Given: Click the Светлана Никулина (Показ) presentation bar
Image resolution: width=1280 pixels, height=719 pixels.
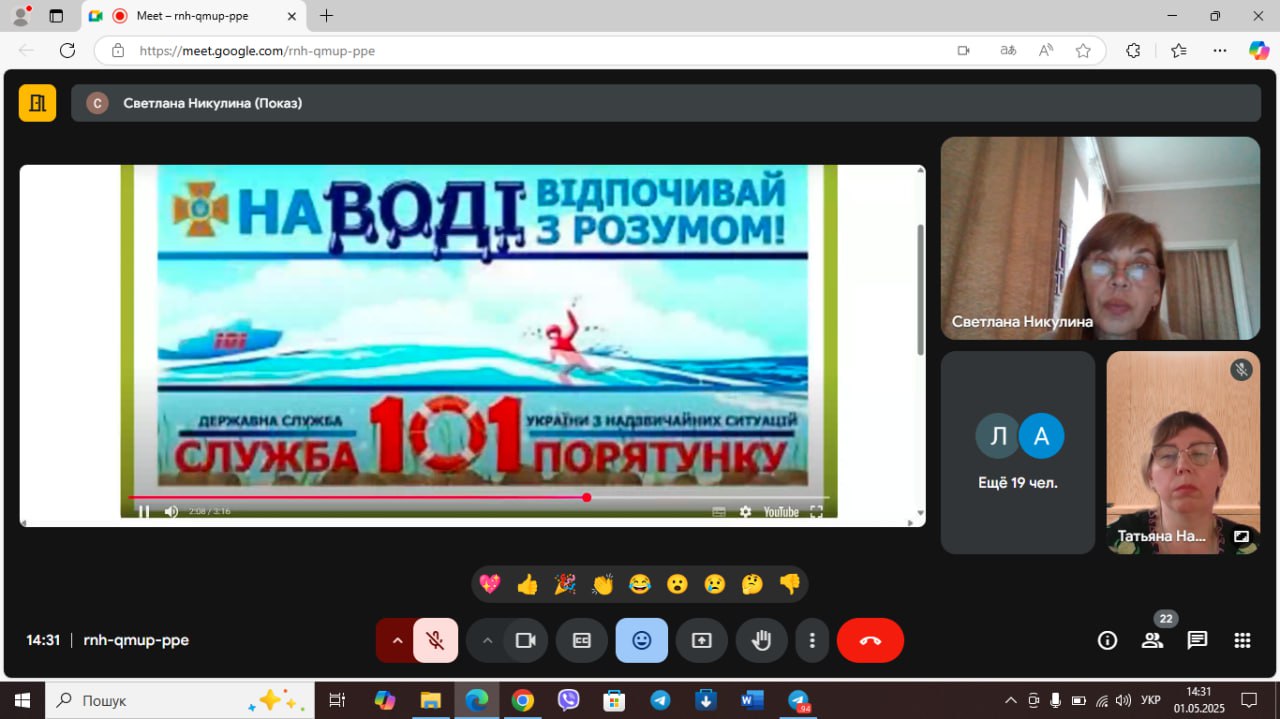Looking at the screenshot, I should click(665, 103).
